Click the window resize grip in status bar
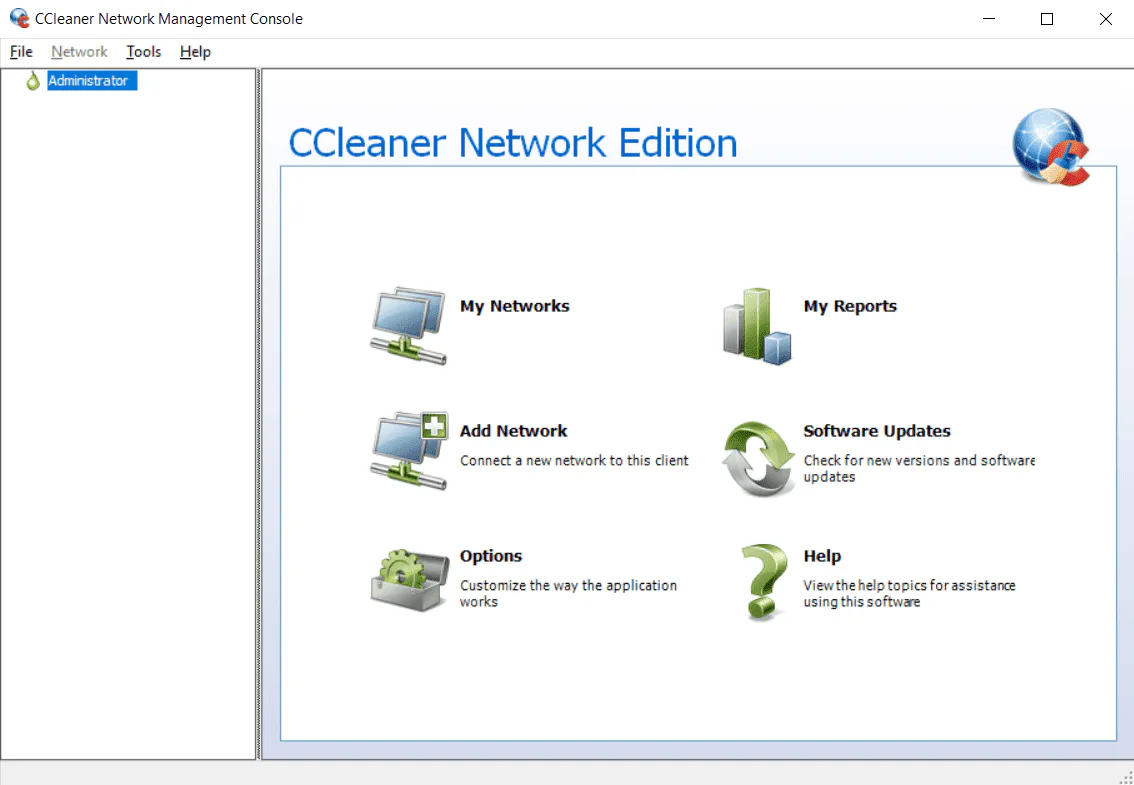This screenshot has width=1134, height=785. click(1125, 777)
